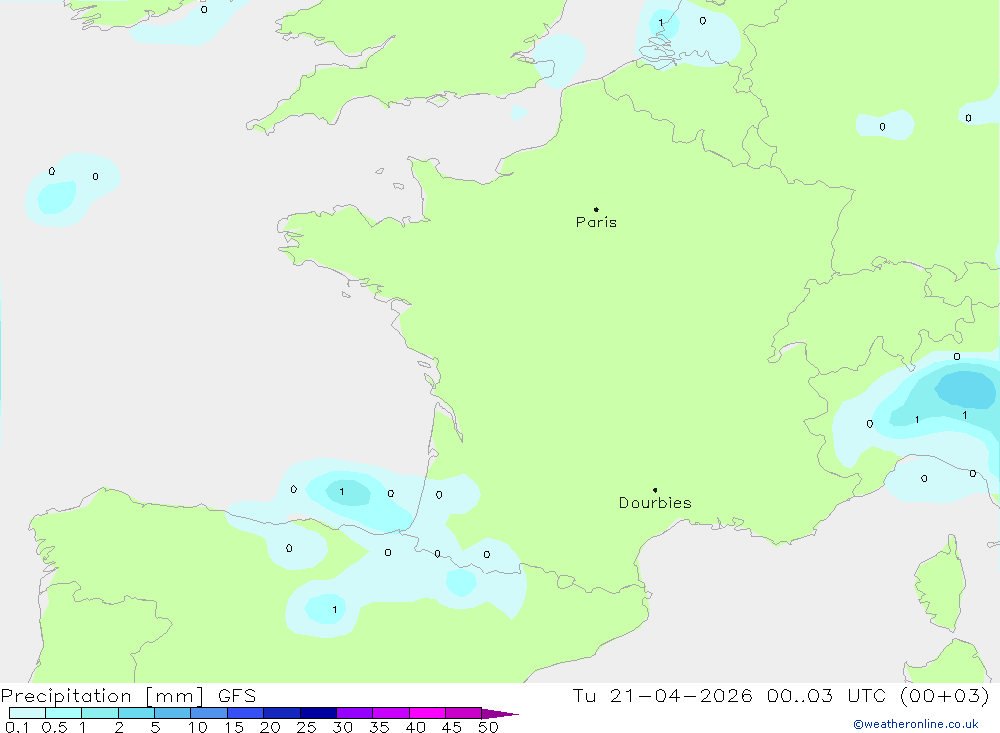Select the black dot marker above Paris
The height and width of the screenshot is (733, 1000).
tap(596, 209)
